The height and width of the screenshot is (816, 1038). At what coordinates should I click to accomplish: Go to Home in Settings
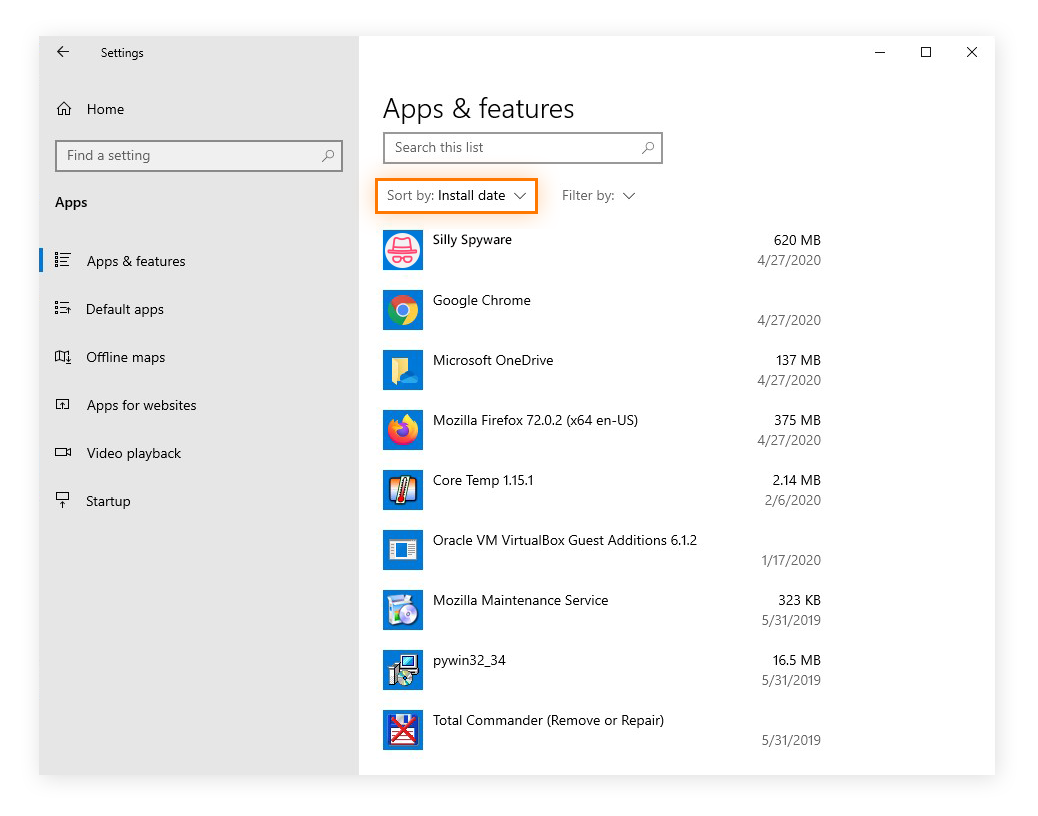(105, 109)
